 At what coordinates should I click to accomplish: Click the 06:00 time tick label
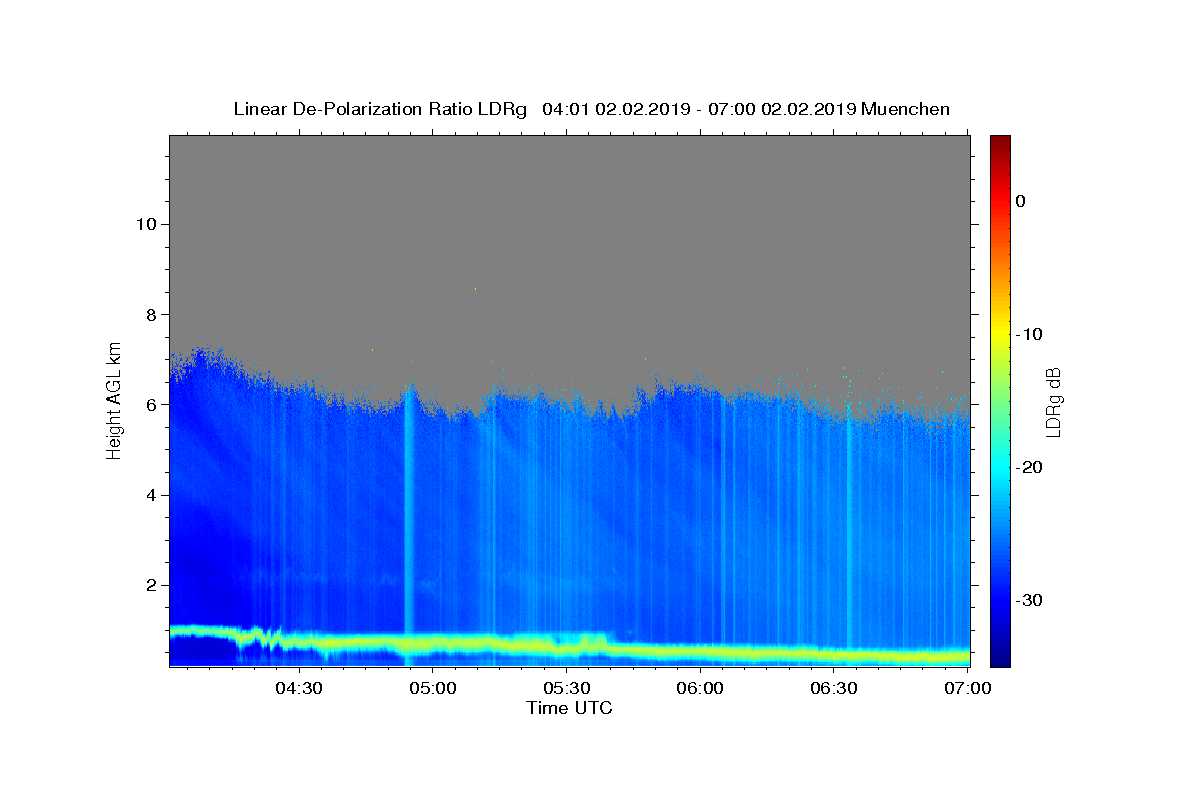(x=700, y=688)
